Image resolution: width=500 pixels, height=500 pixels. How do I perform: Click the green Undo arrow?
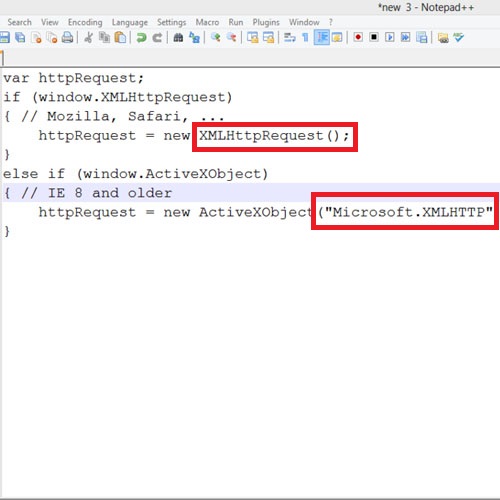coord(142,37)
